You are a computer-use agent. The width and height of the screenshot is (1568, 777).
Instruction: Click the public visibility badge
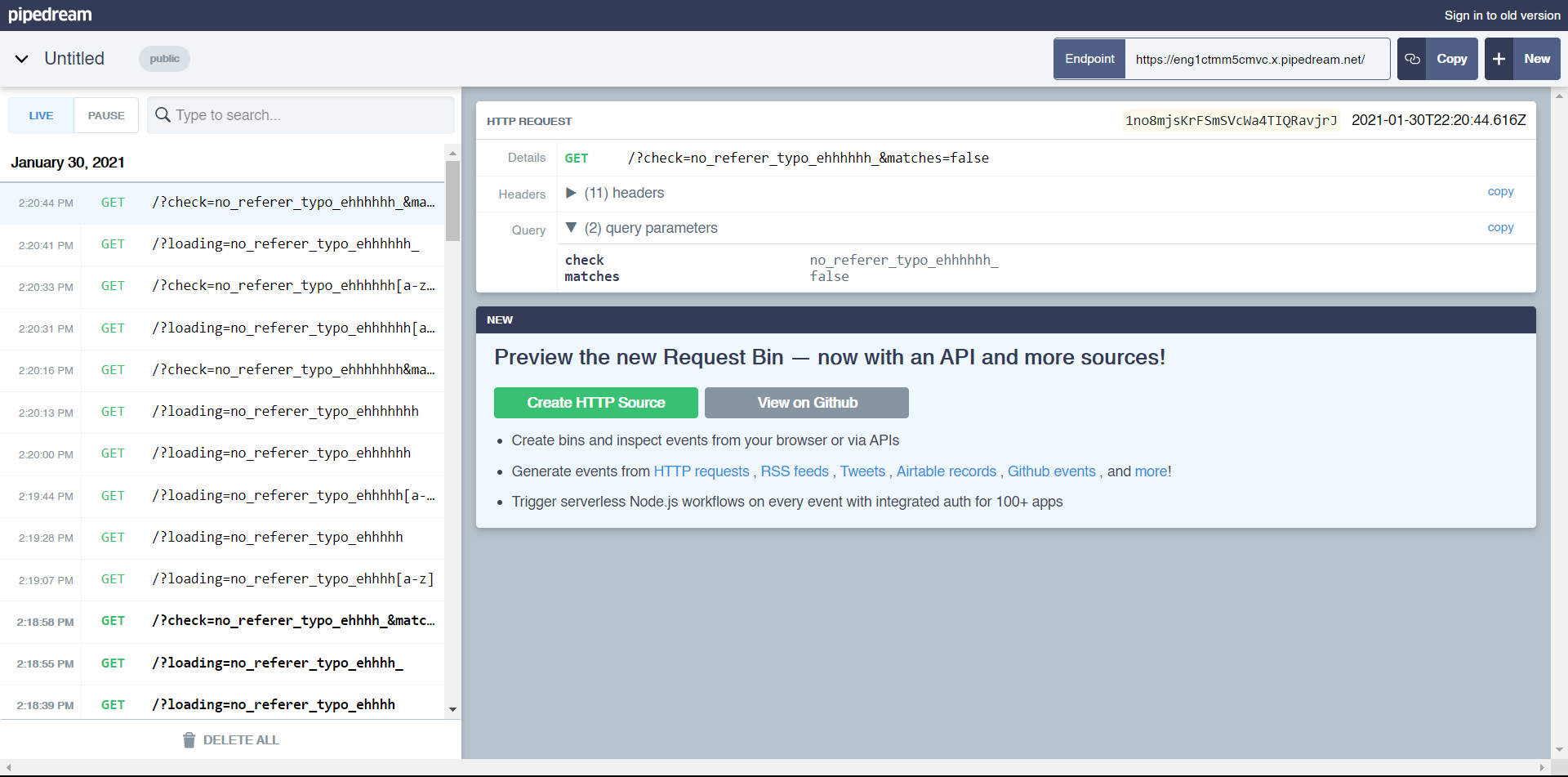[164, 59]
